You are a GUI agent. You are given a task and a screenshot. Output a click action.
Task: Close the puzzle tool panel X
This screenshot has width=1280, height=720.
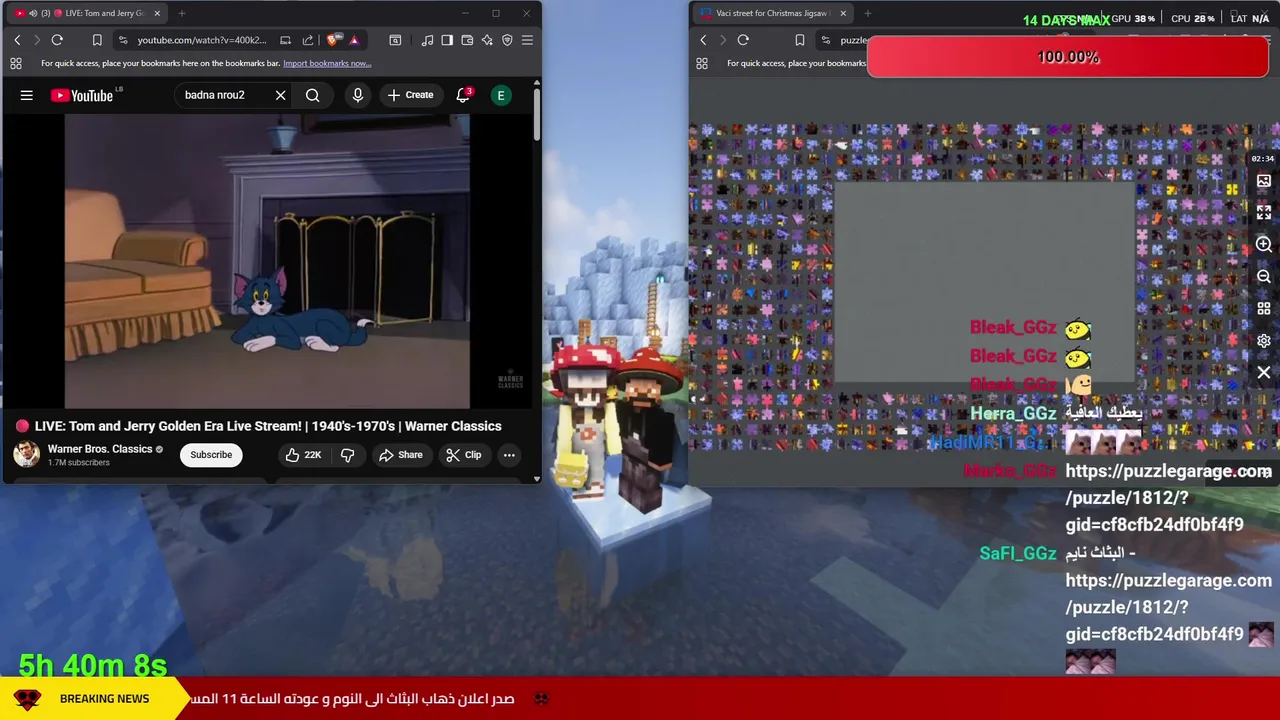[x=1264, y=373]
